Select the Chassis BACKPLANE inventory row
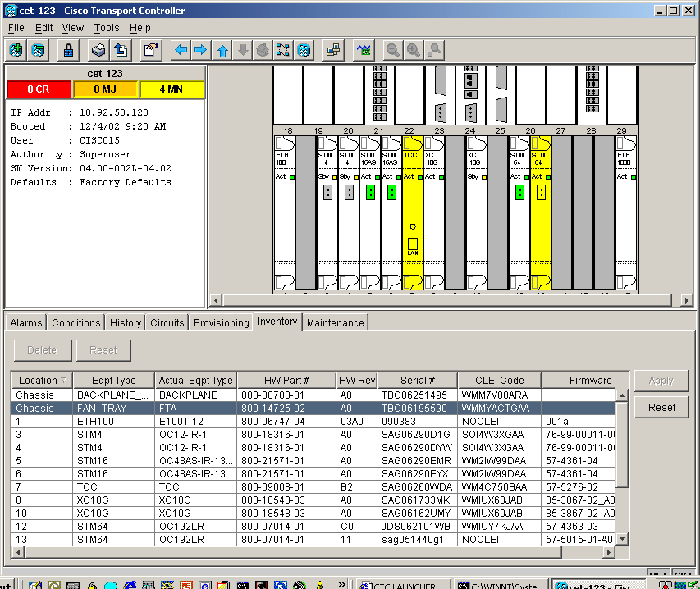The image size is (700, 589). pyautogui.click(x=313, y=395)
